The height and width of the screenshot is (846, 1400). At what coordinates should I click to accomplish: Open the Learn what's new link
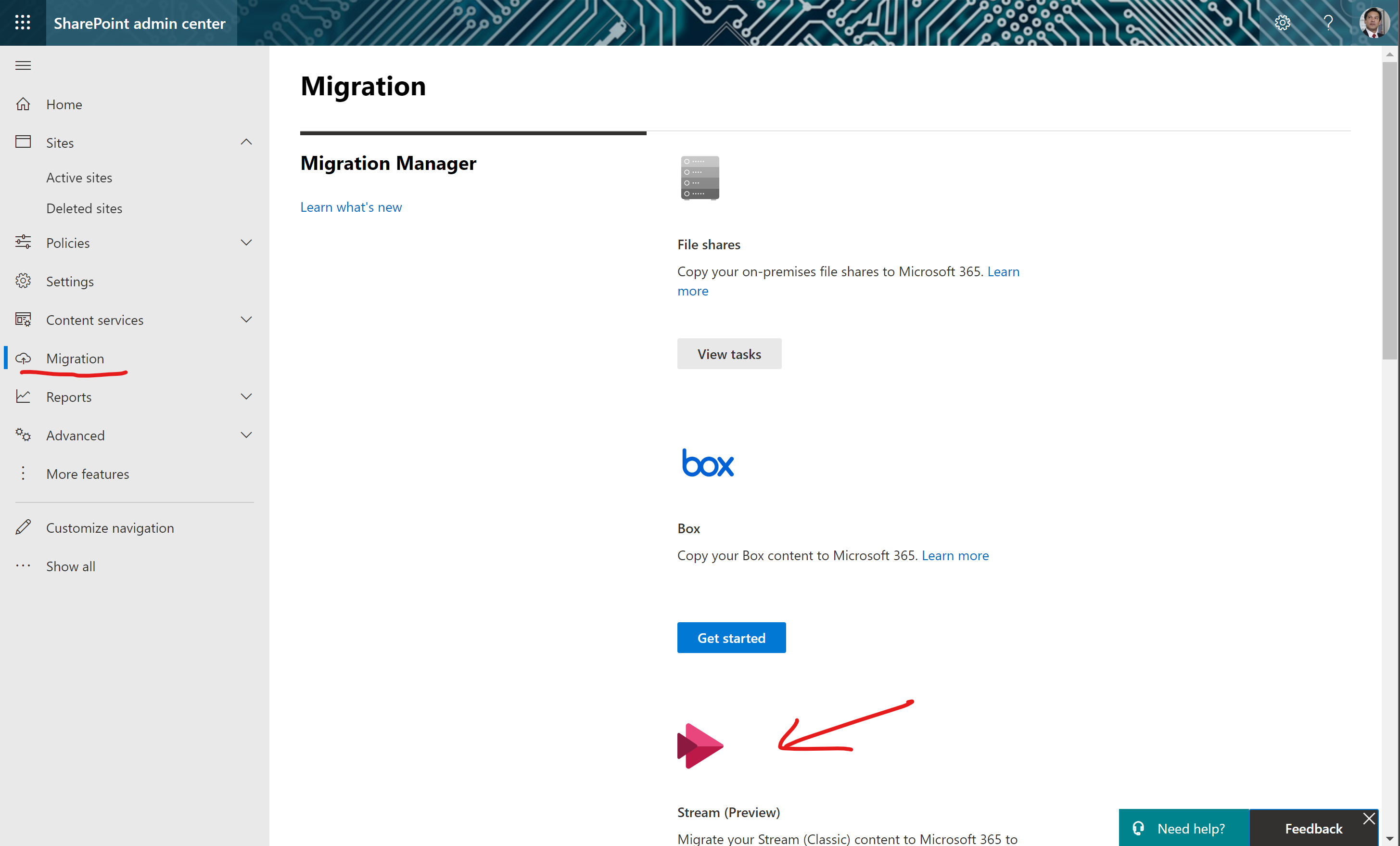351,207
